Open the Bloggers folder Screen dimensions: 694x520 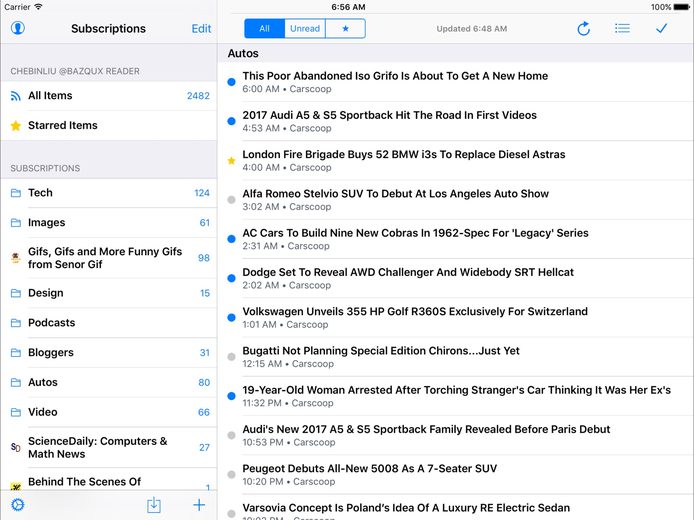click(109, 353)
